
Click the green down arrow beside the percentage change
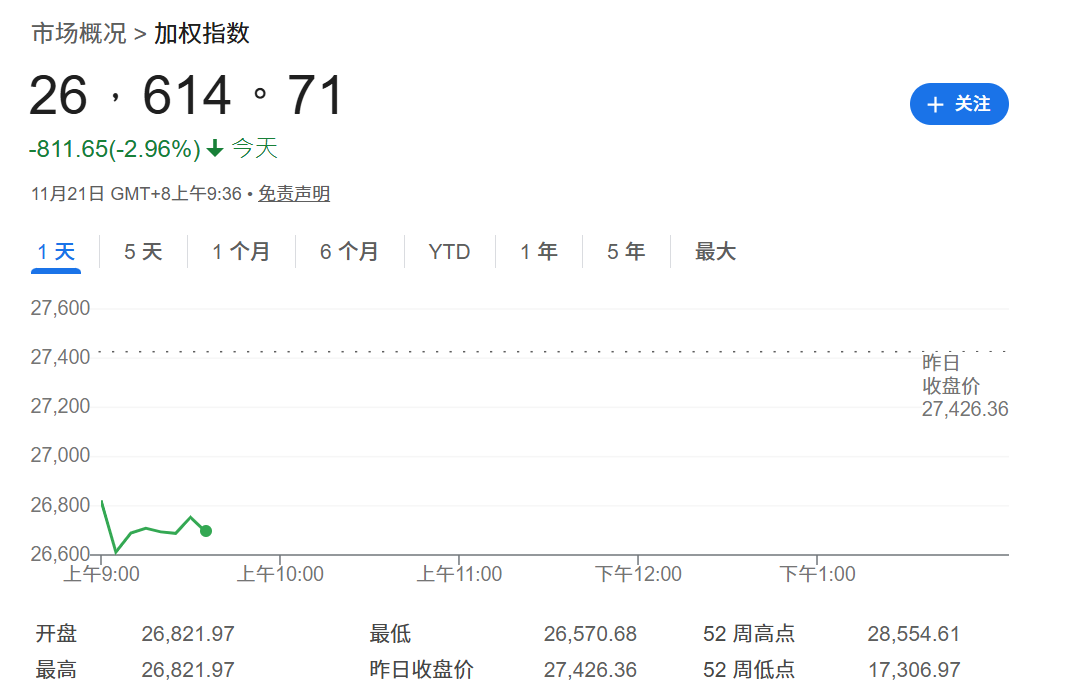(215, 150)
